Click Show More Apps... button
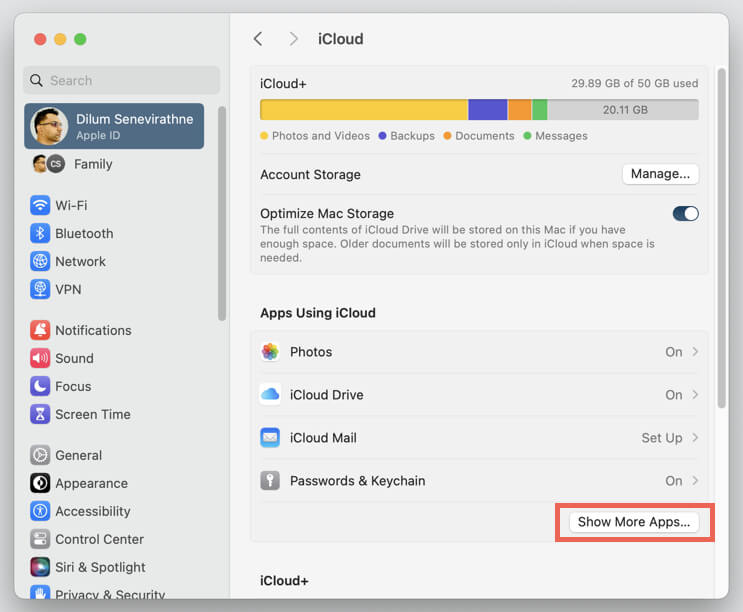 click(634, 522)
